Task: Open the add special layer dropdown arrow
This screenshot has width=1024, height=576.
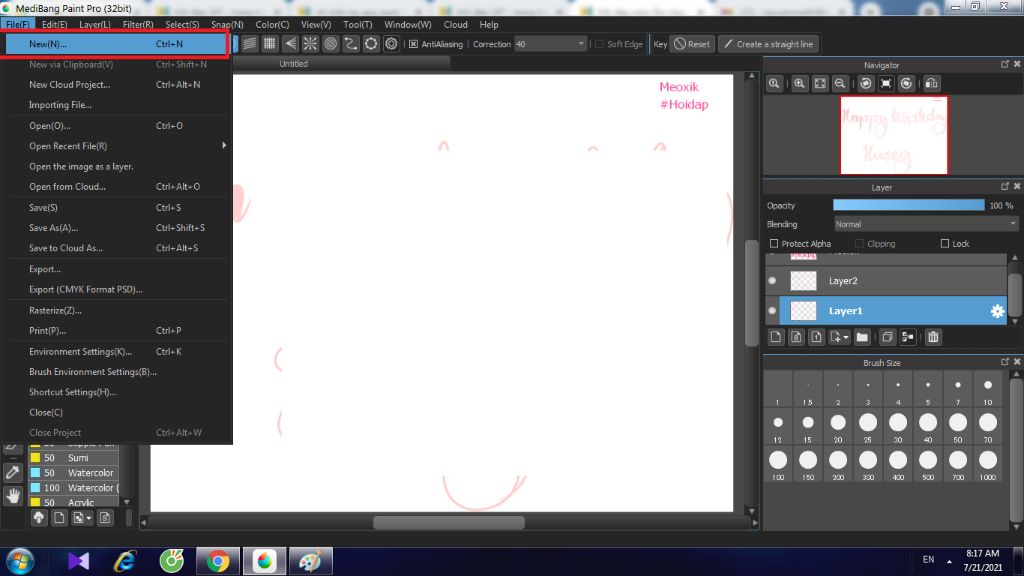Action: 846,337
